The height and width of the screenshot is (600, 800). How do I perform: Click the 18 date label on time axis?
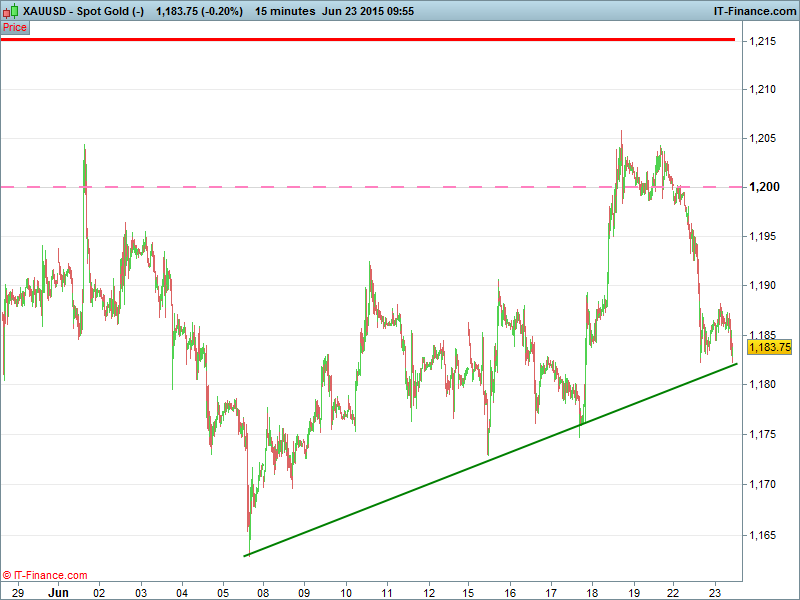pos(591,591)
